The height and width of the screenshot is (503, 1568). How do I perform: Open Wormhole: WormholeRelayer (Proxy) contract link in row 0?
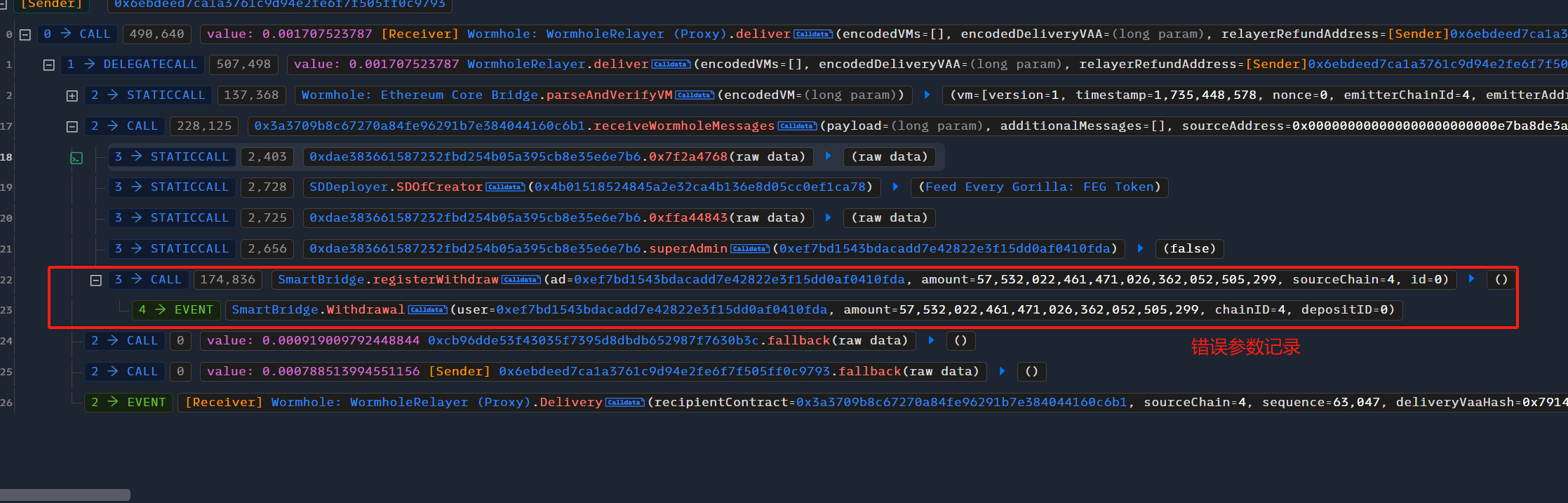(597, 34)
